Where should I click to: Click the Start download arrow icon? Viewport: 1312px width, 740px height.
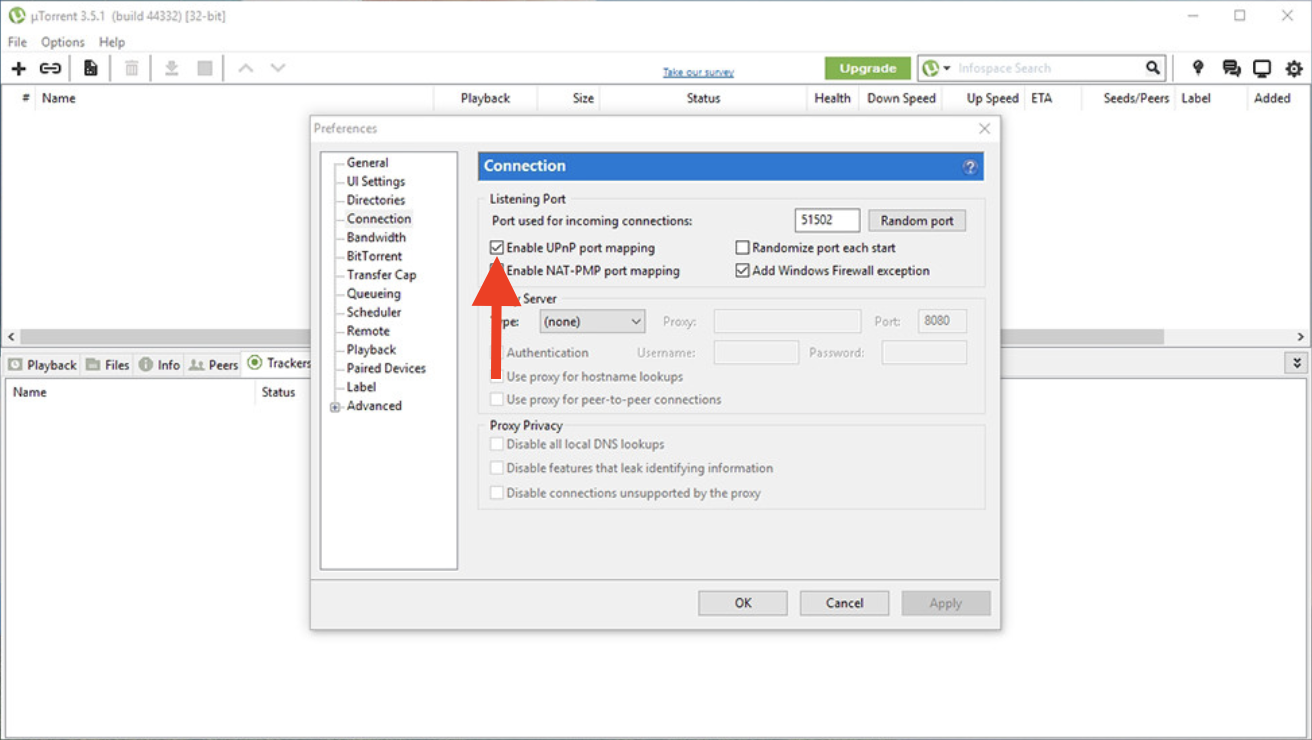click(172, 68)
